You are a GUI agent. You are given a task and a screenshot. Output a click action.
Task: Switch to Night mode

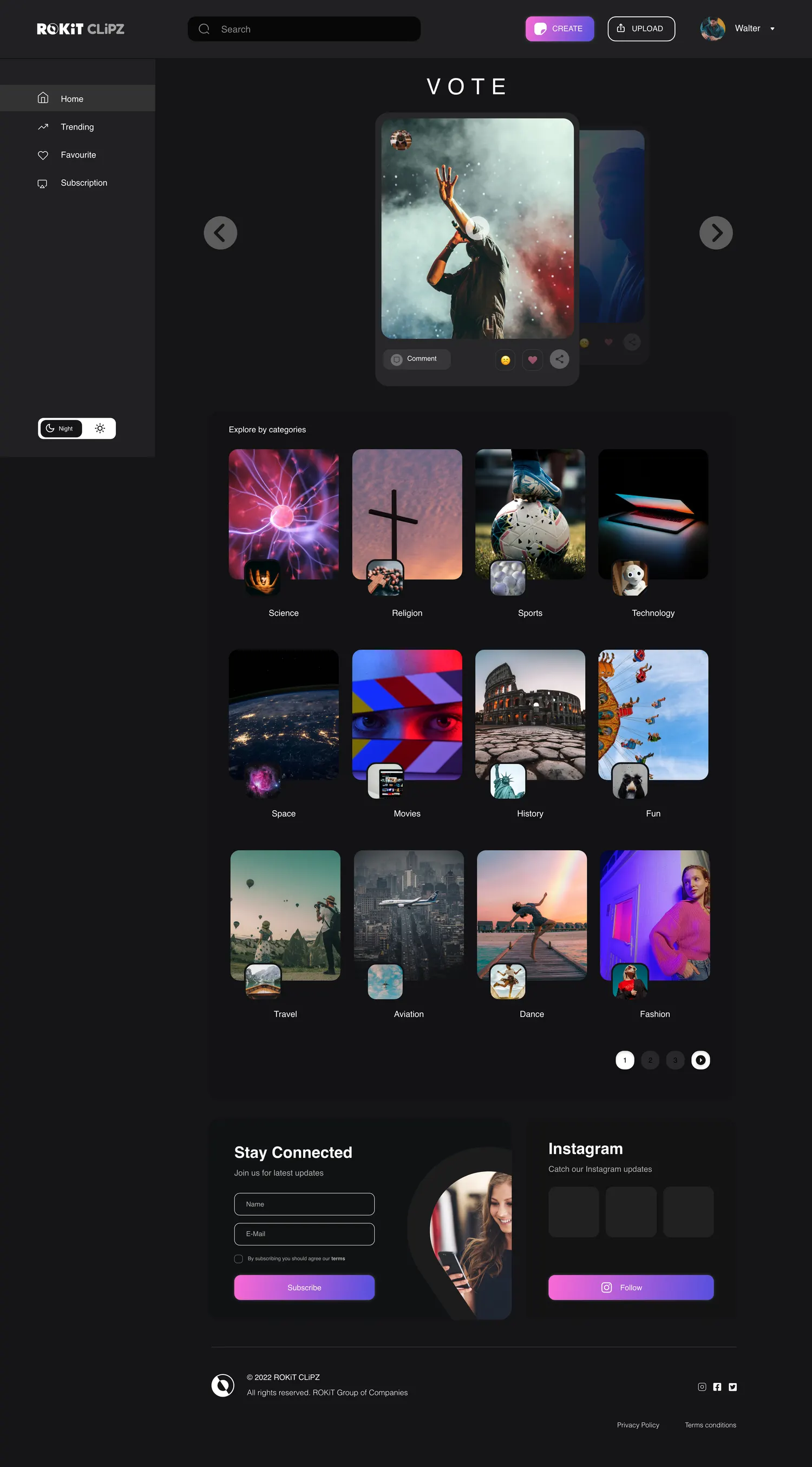pos(61,428)
